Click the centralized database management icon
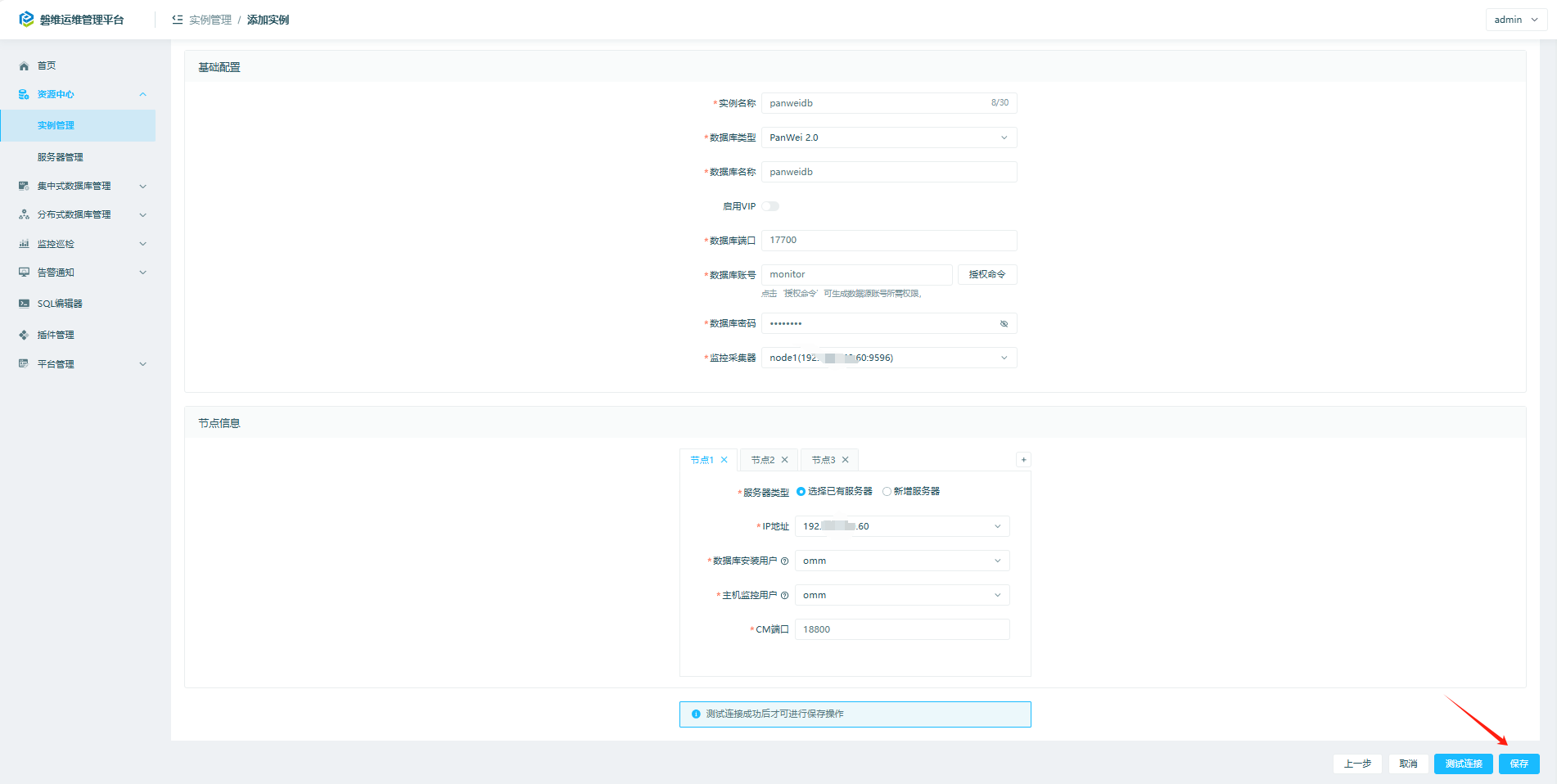The height and width of the screenshot is (784, 1557). 24,186
